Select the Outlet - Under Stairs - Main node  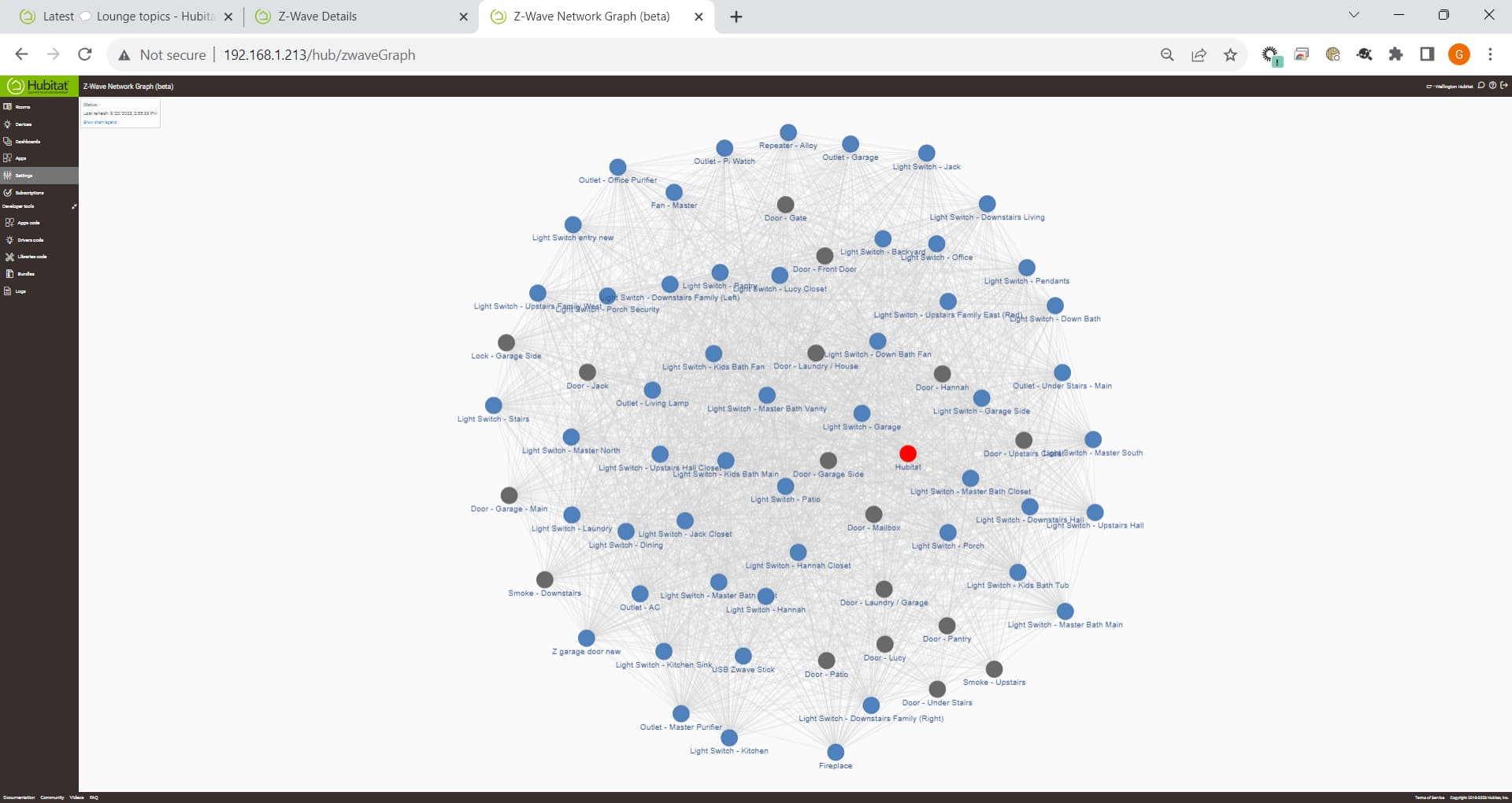pyautogui.click(x=1062, y=372)
